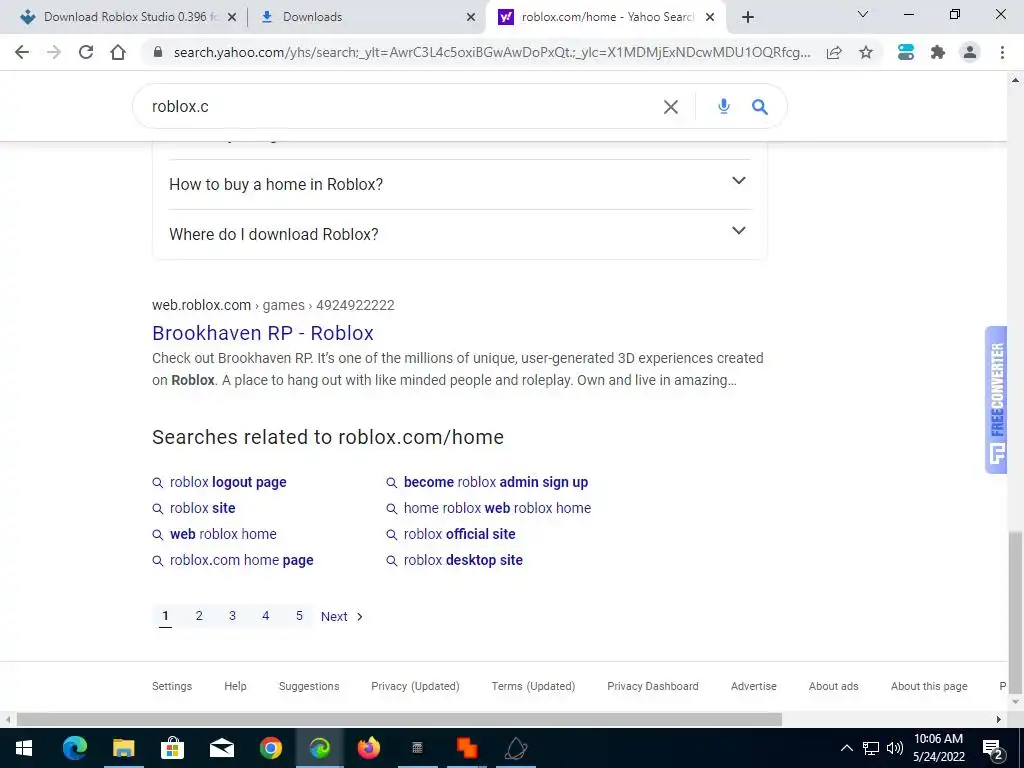This screenshot has height=768, width=1024.
Task: Open Advertise footer link
Action: point(754,686)
